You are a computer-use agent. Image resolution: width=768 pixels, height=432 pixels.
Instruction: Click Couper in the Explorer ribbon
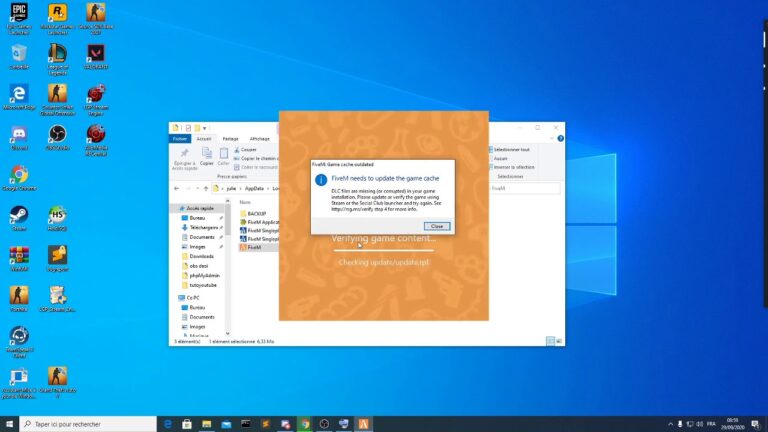[245, 149]
